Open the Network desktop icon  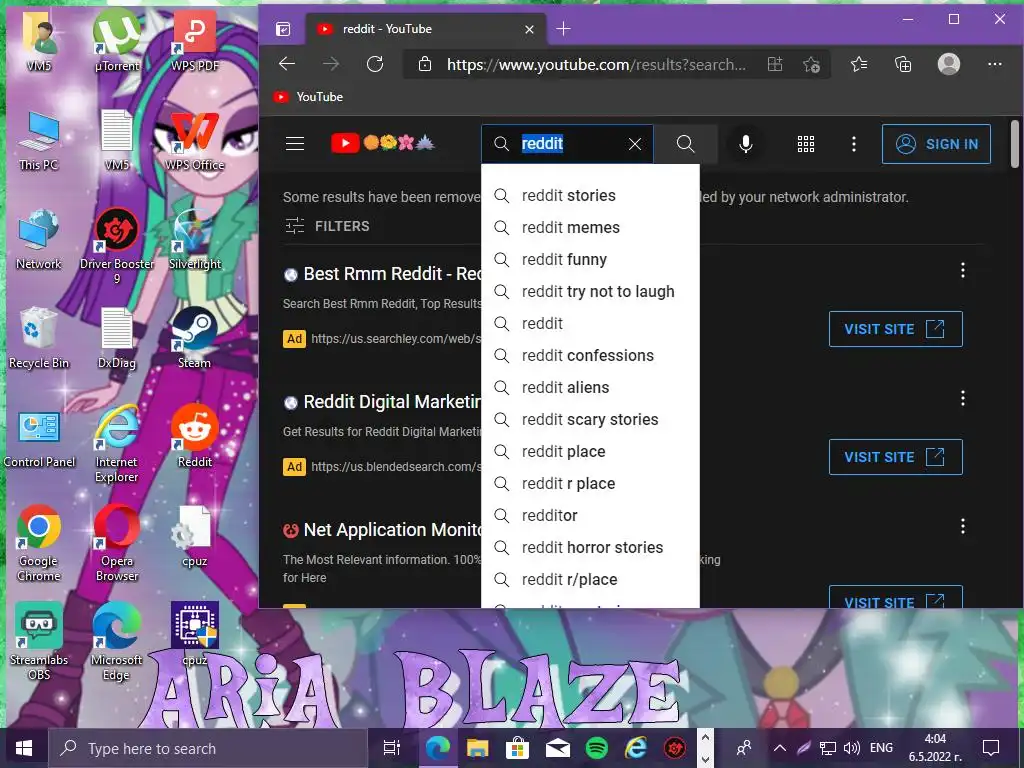click(39, 239)
